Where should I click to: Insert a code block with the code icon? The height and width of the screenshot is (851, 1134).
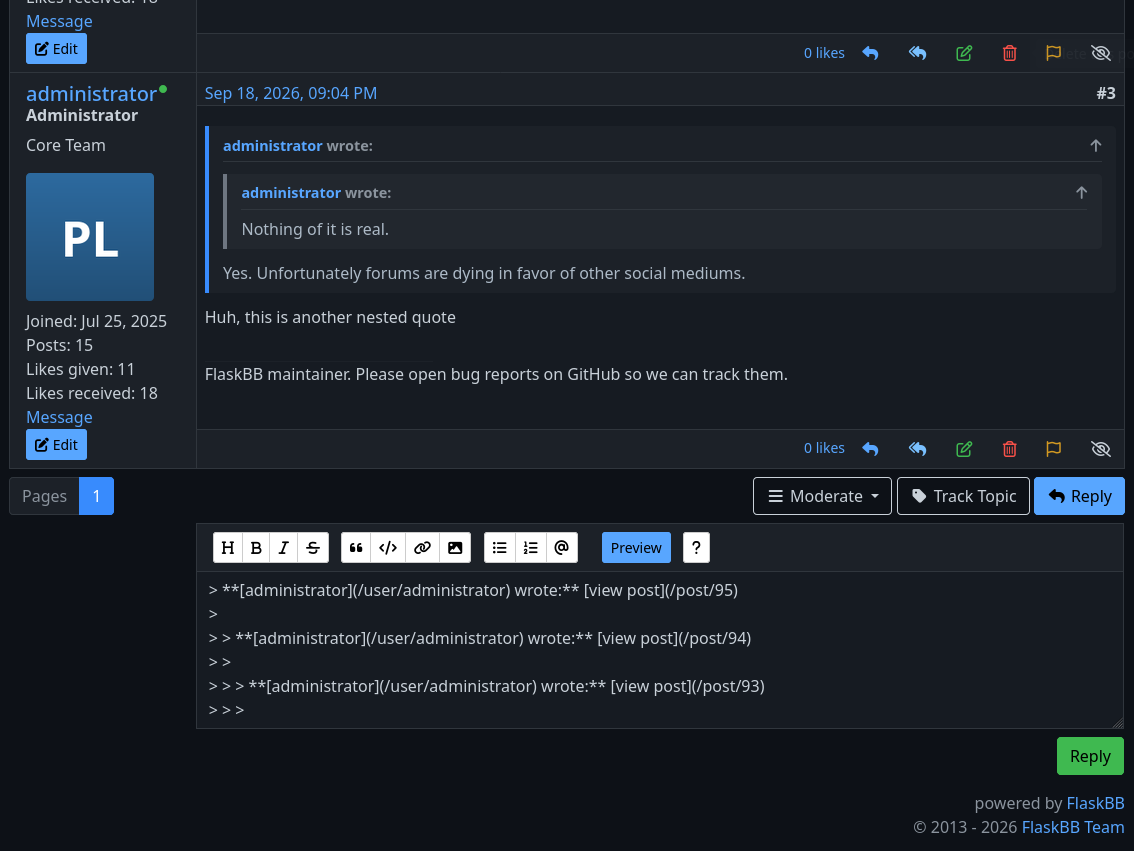click(388, 547)
